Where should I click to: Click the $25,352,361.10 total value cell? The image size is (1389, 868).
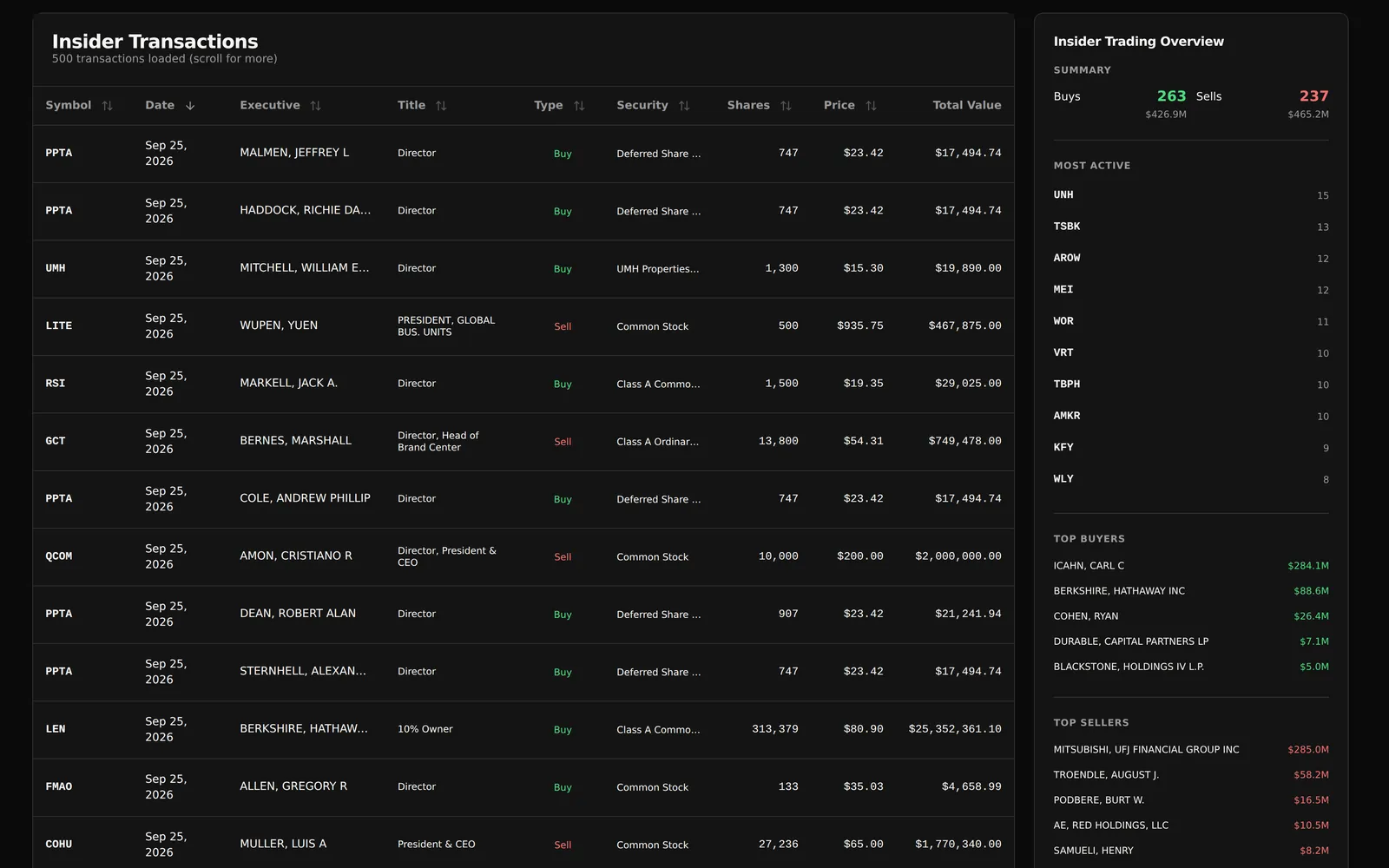coord(955,729)
